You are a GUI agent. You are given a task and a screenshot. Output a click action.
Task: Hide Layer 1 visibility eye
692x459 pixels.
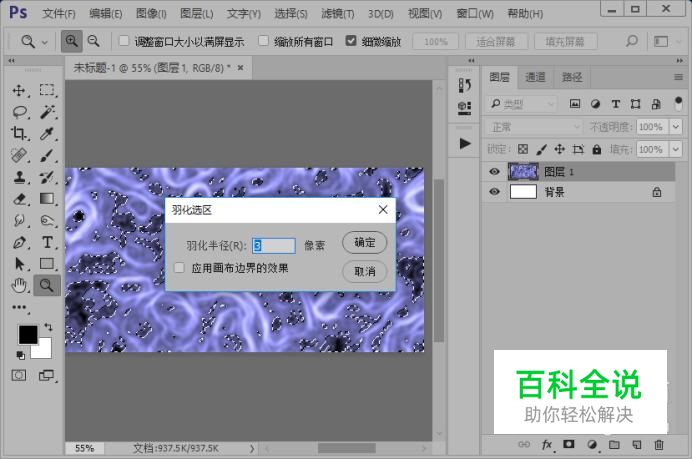pos(494,171)
